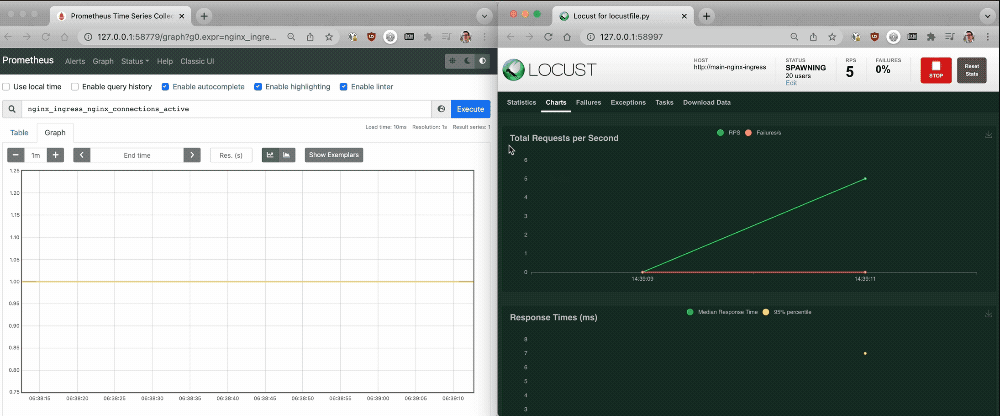Click the light theme sun icon

click(x=453, y=61)
